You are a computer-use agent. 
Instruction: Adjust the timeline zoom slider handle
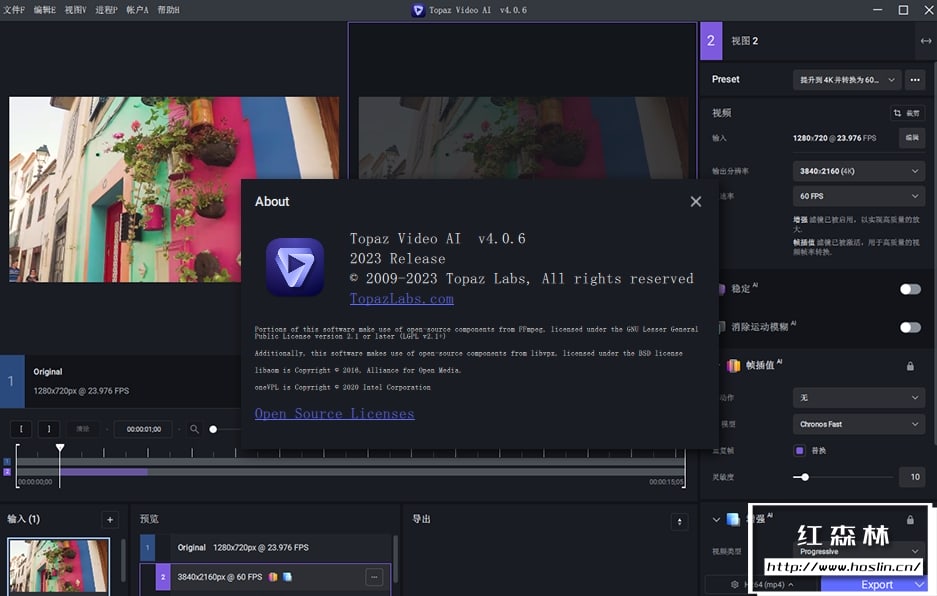[x=213, y=429]
